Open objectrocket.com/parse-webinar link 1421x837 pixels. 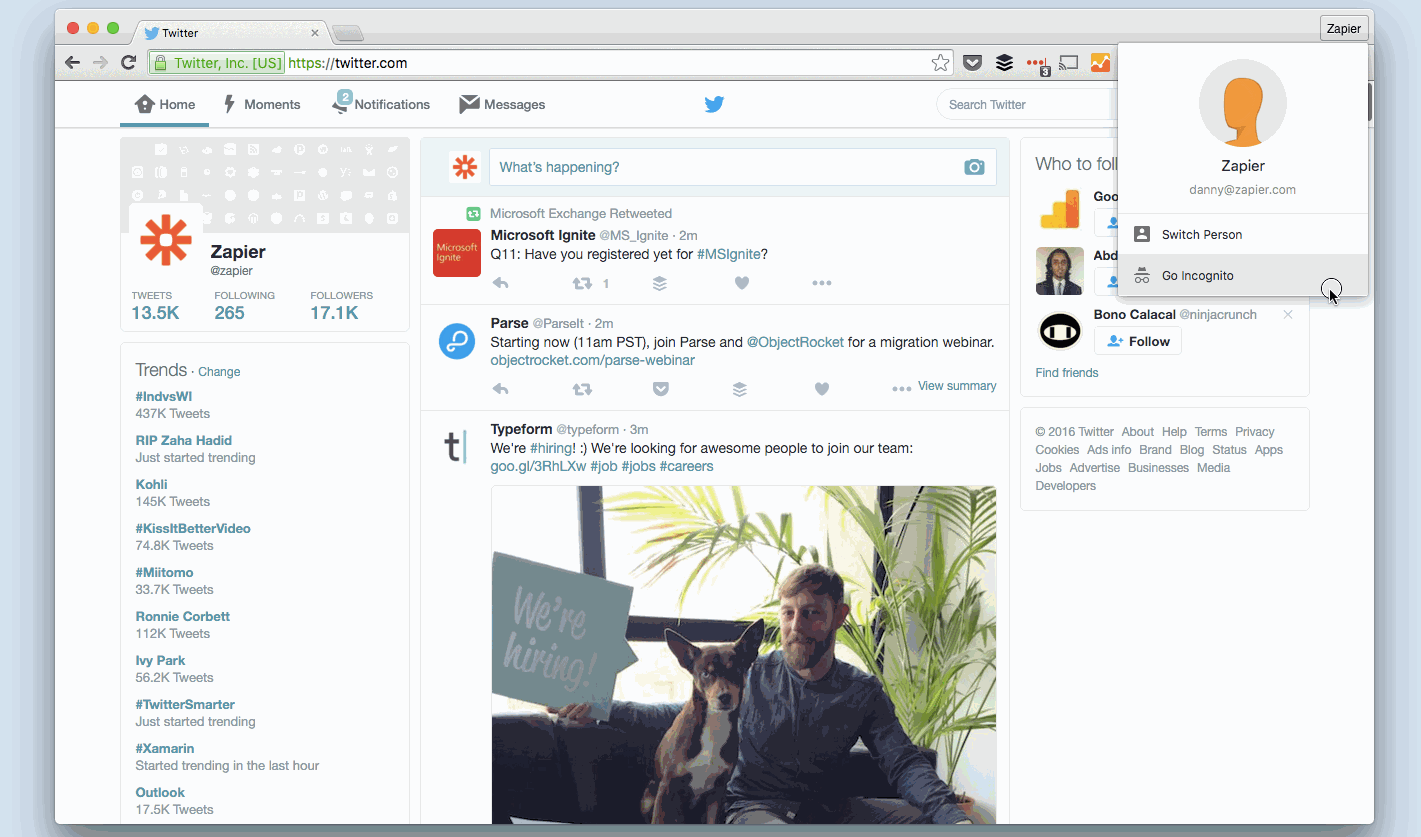[592, 360]
